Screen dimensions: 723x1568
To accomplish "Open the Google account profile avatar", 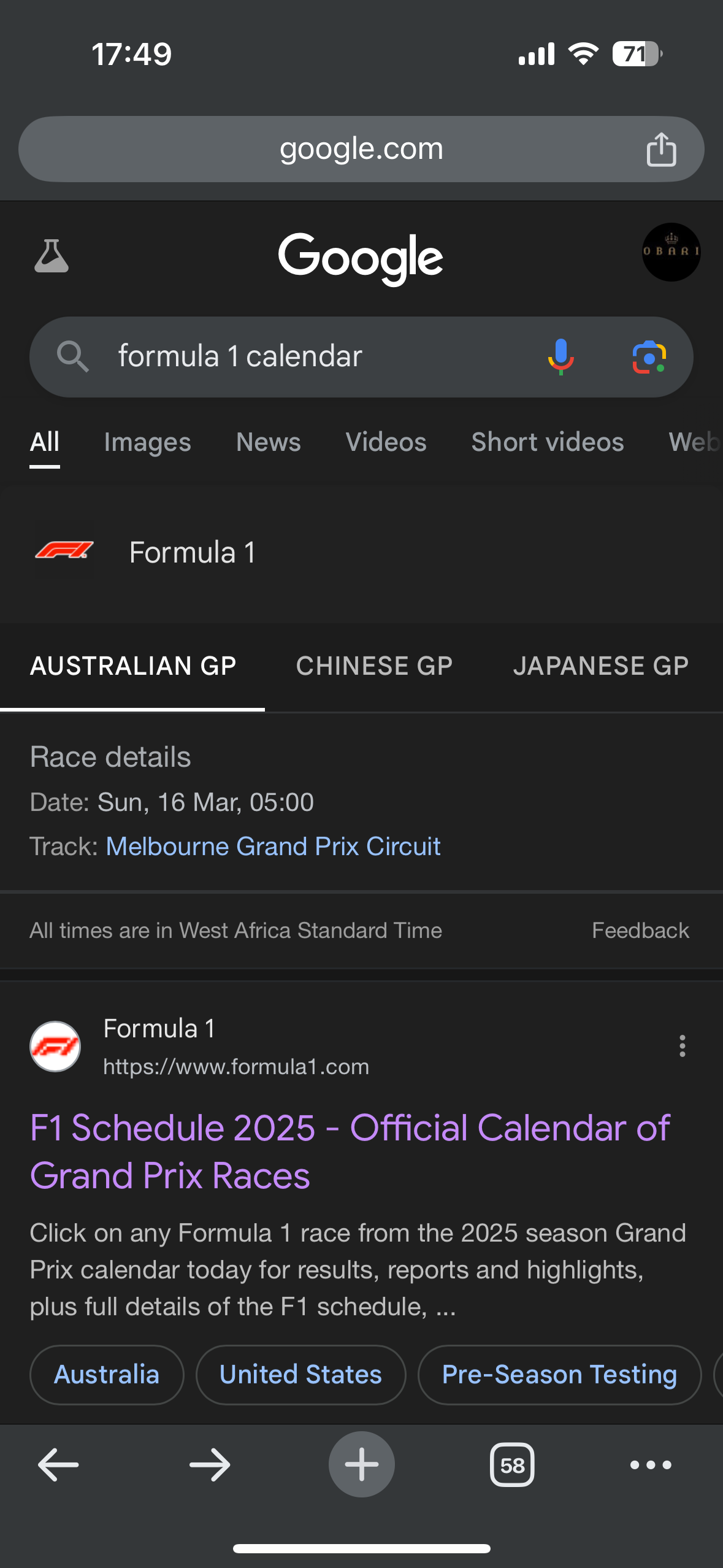I will (671, 252).
